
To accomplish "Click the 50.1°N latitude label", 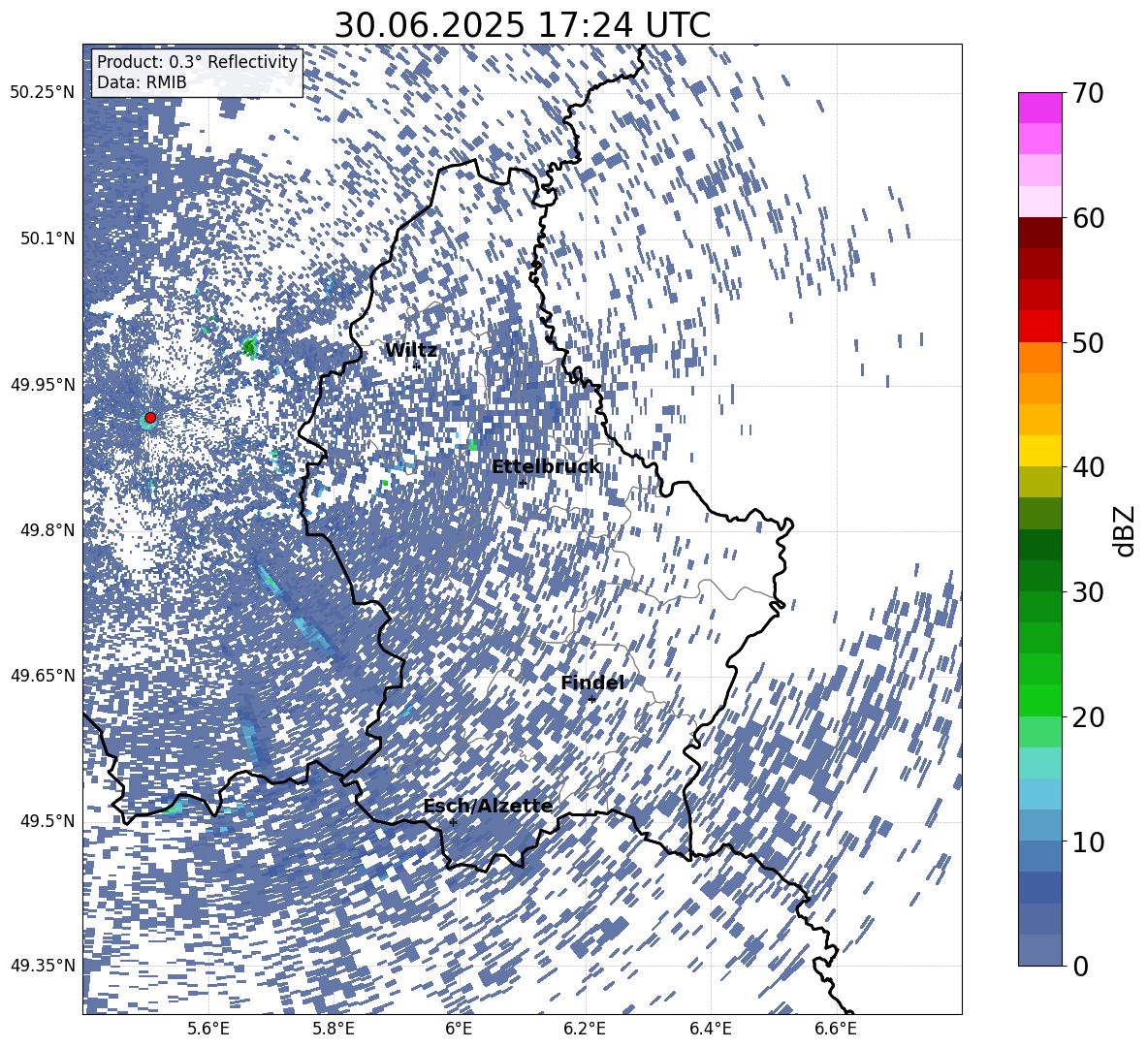I will pyautogui.click(x=48, y=238).
